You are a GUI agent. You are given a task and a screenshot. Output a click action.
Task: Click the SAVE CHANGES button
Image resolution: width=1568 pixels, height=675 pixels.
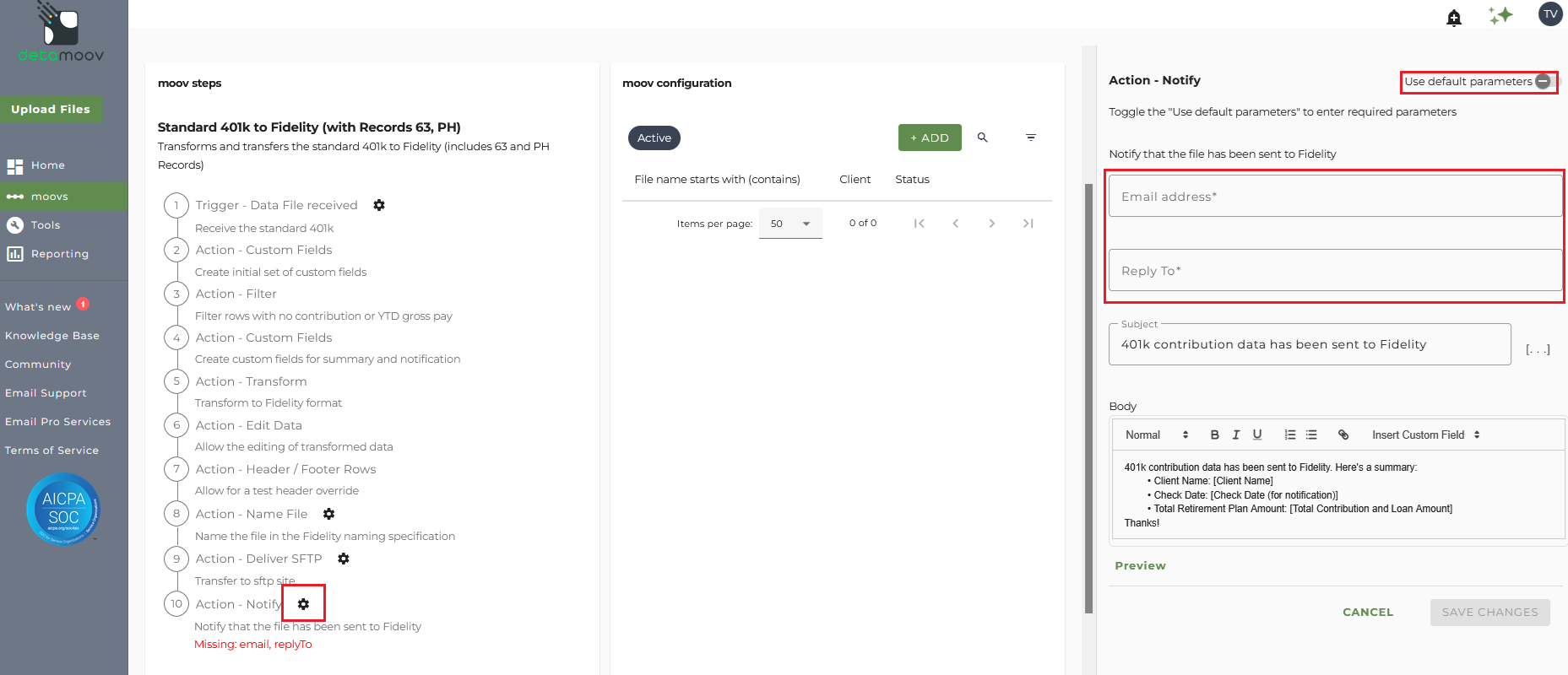(x=1490, y=613)
